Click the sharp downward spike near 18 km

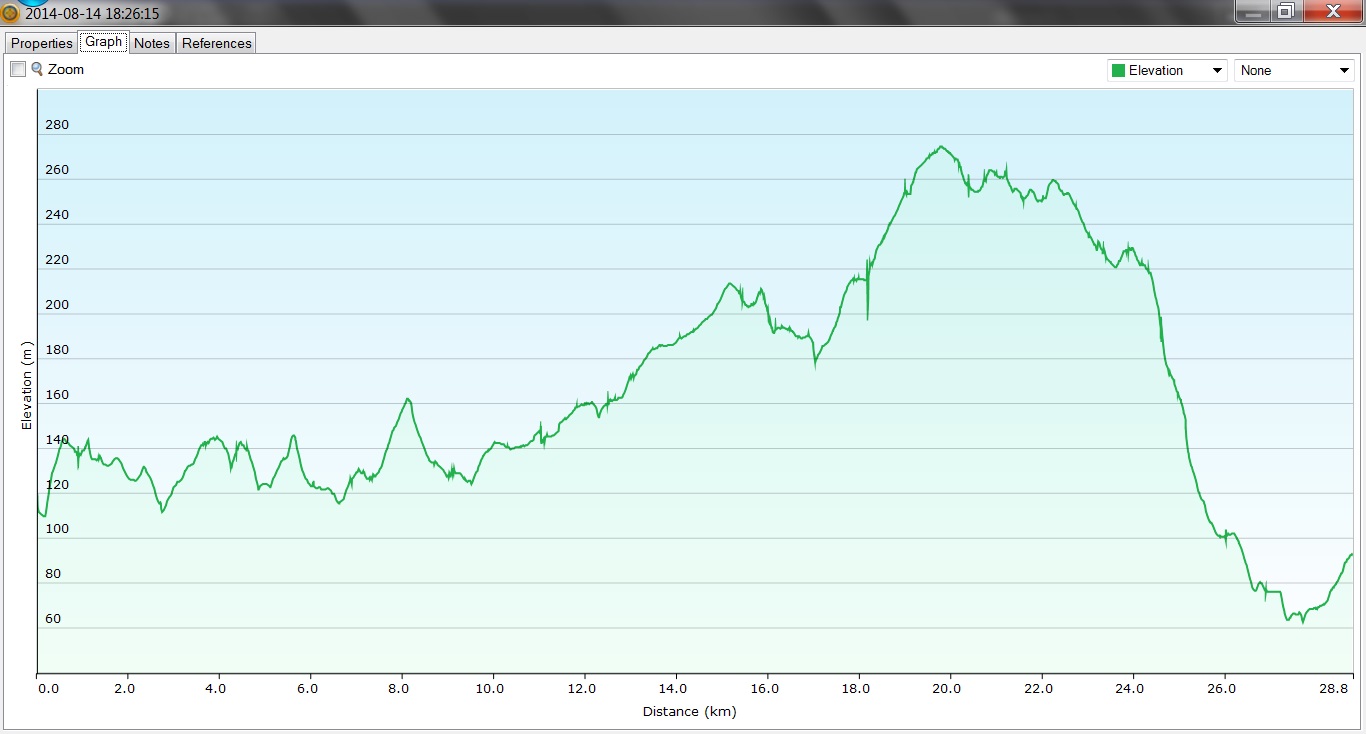(867, 317)
